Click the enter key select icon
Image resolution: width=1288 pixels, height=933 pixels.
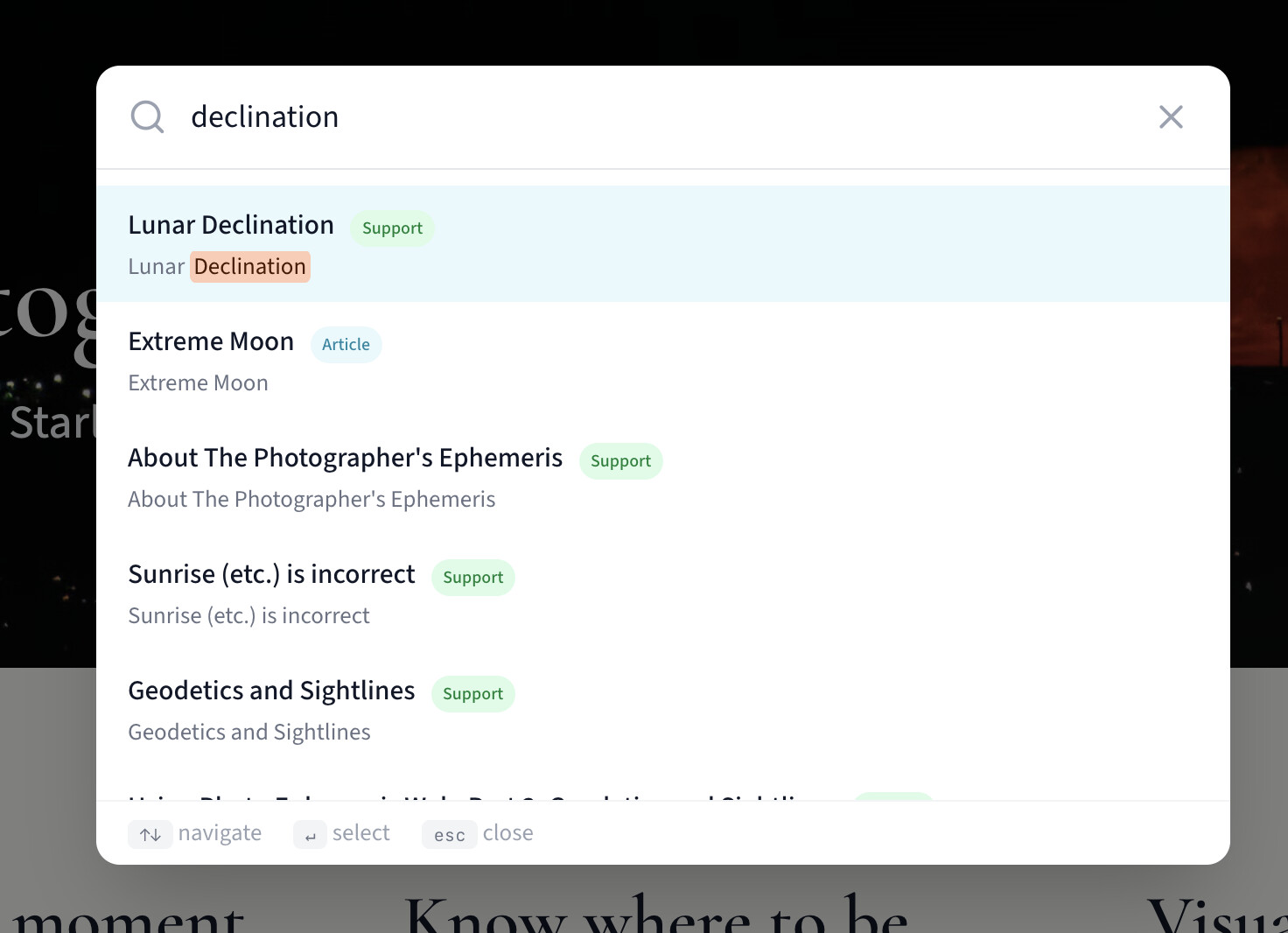tap(310, 835)
